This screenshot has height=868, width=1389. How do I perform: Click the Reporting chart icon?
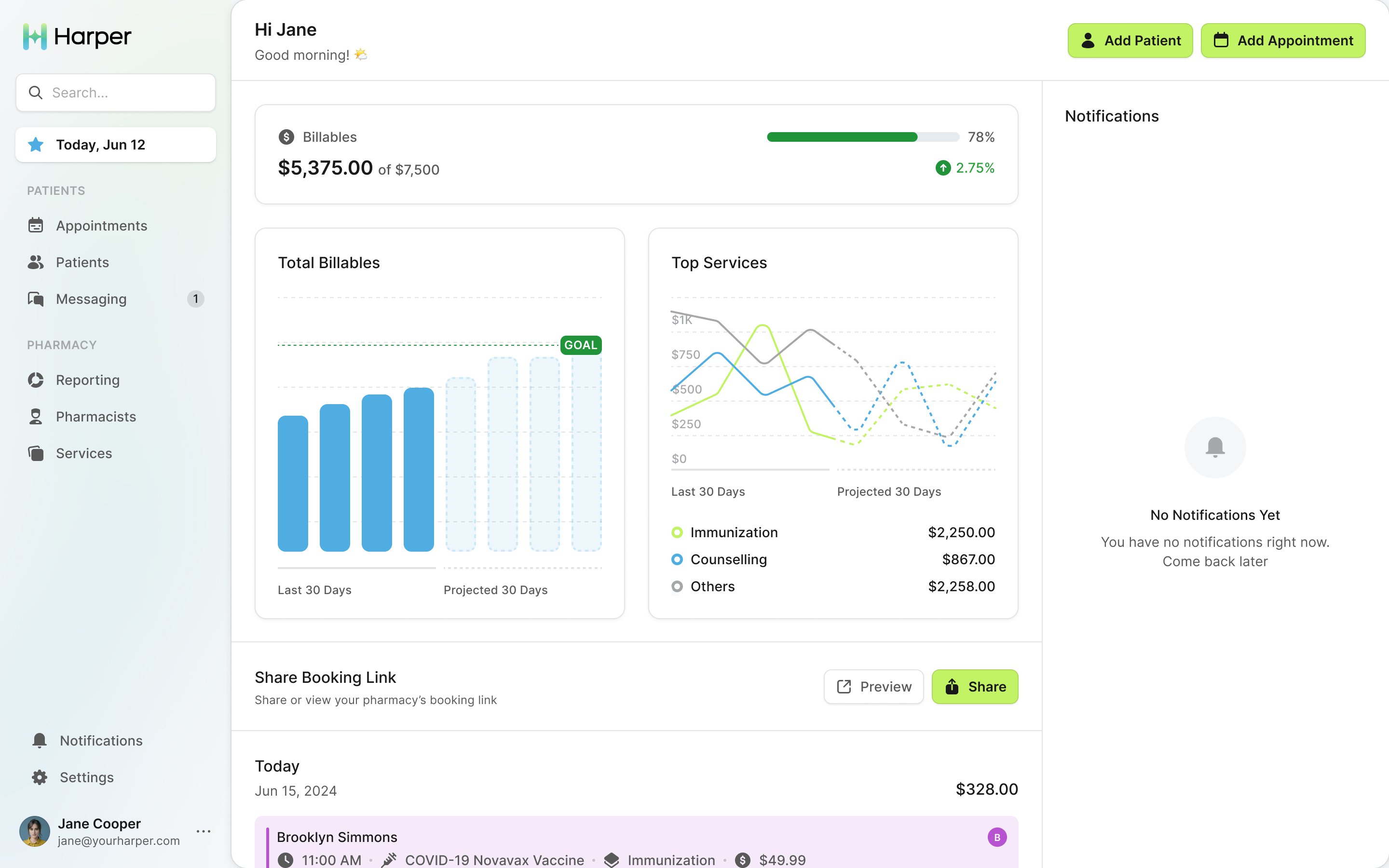click(x=36, y=380)
